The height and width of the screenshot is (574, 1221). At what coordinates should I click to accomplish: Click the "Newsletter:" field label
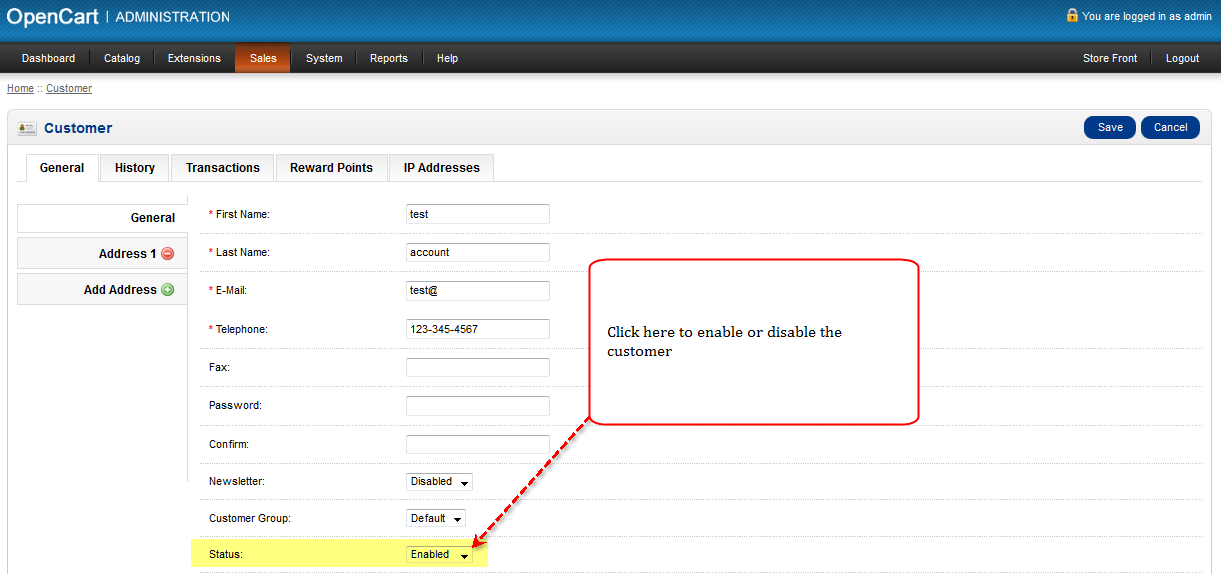[x=237, y=482]
